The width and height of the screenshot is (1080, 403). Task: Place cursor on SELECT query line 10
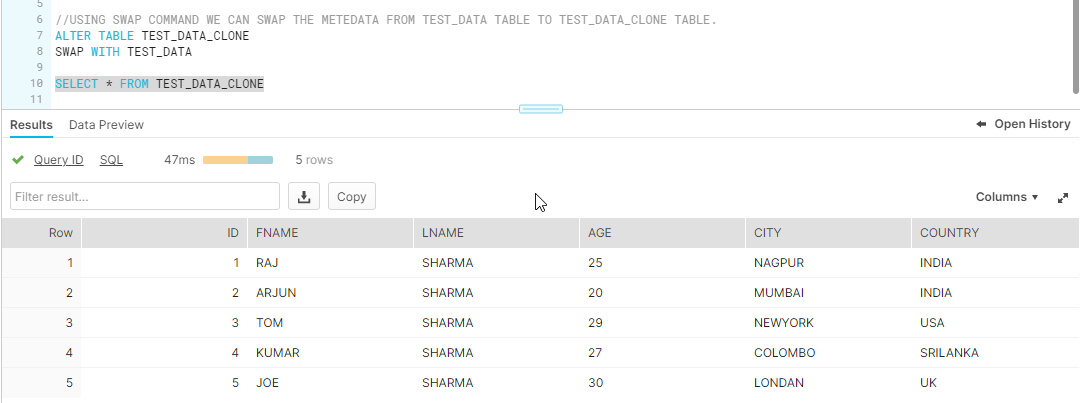(x=159, y=84)
